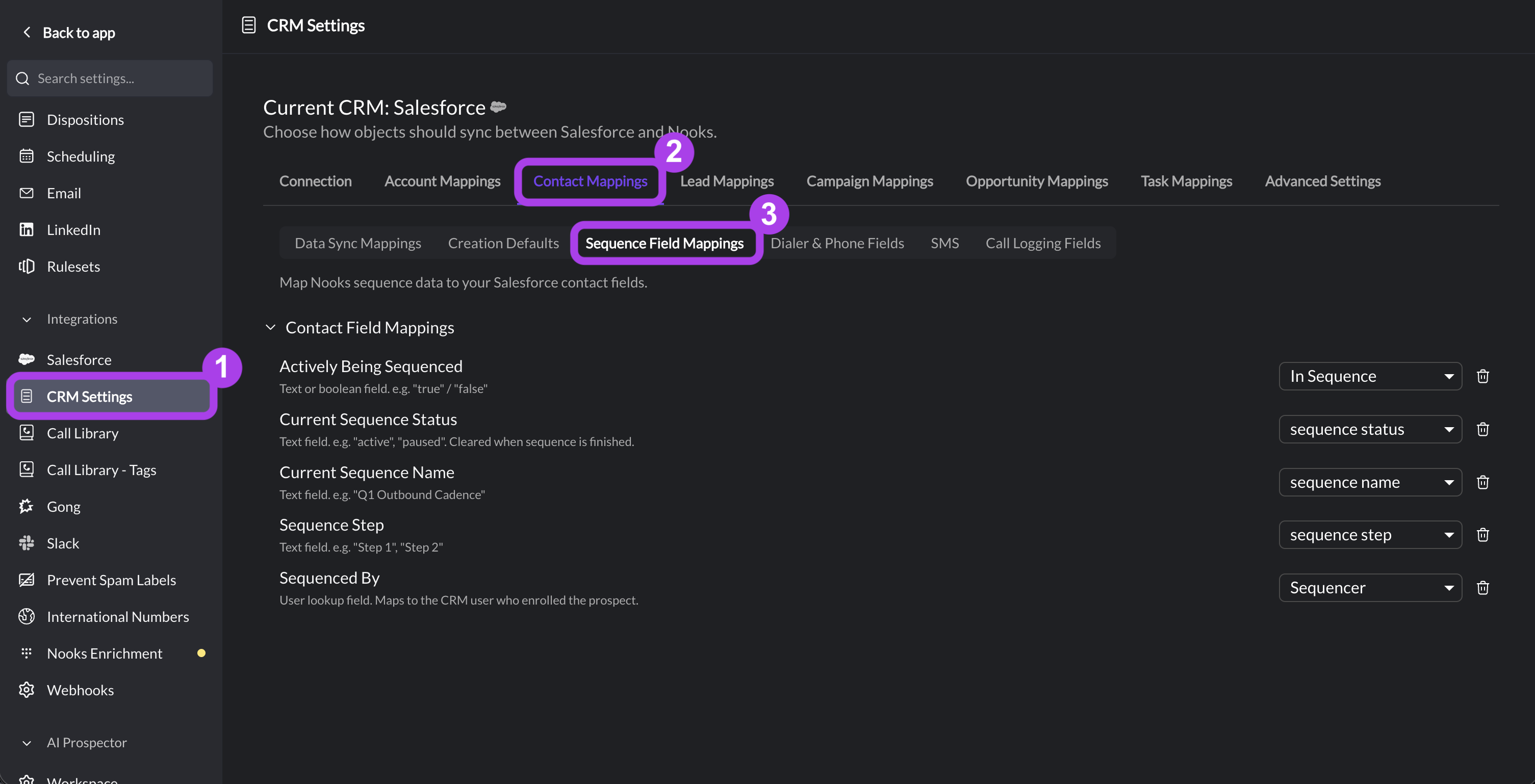The height and width of the screenshot is (784, 1535).
Task: Click the Scheduling calendar icon
Action: [26, 156]
